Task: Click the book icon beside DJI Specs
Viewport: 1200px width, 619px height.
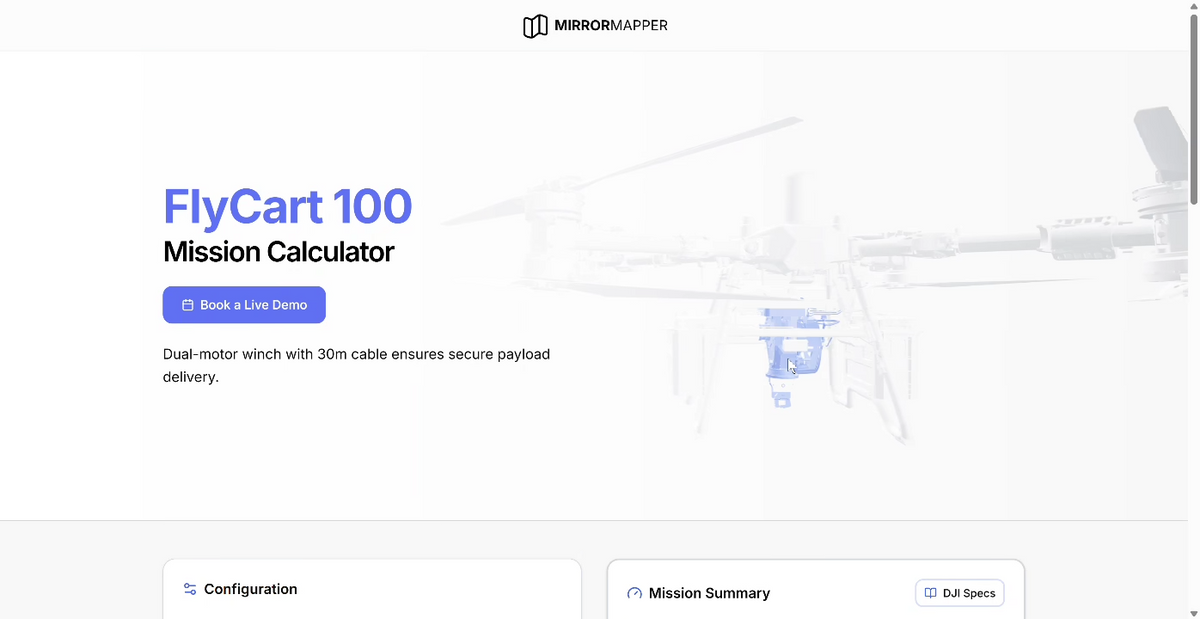Action: (930, 593)
